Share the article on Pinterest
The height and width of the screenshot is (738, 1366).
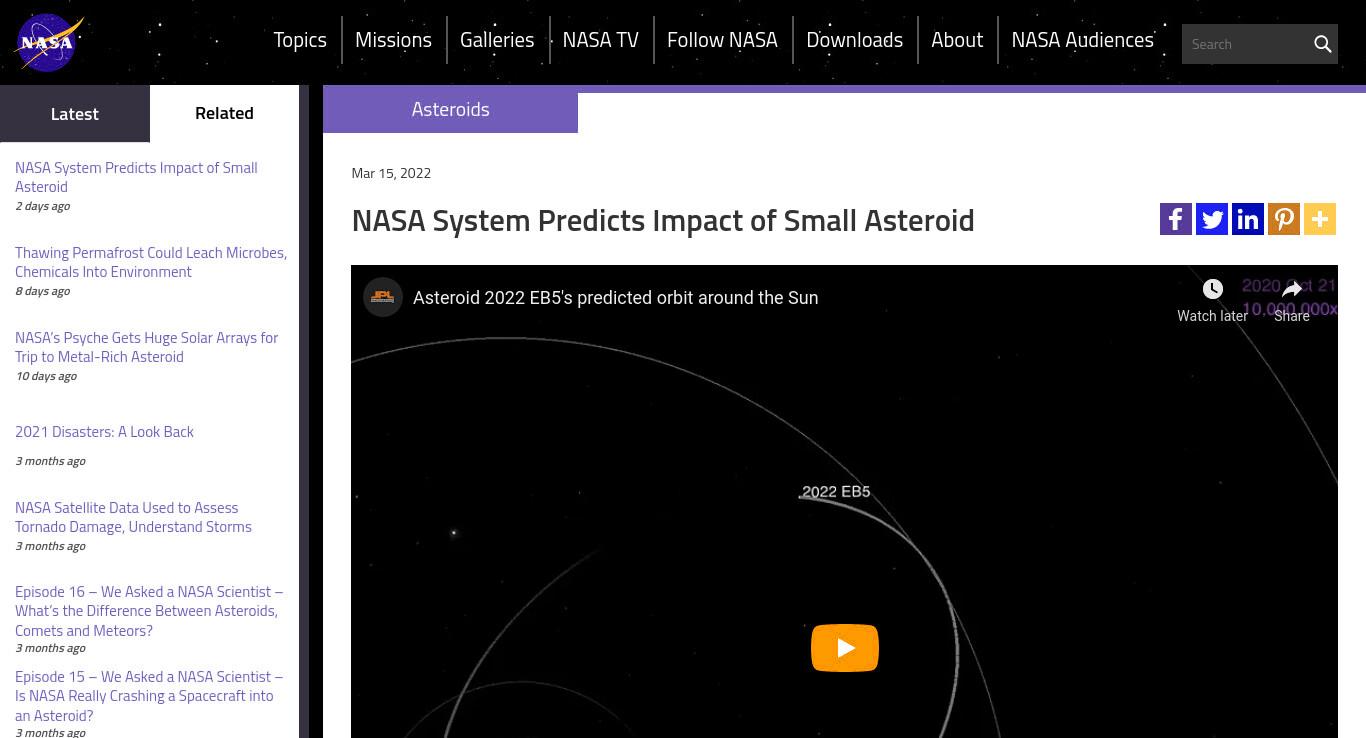(x=1284, y=219)
